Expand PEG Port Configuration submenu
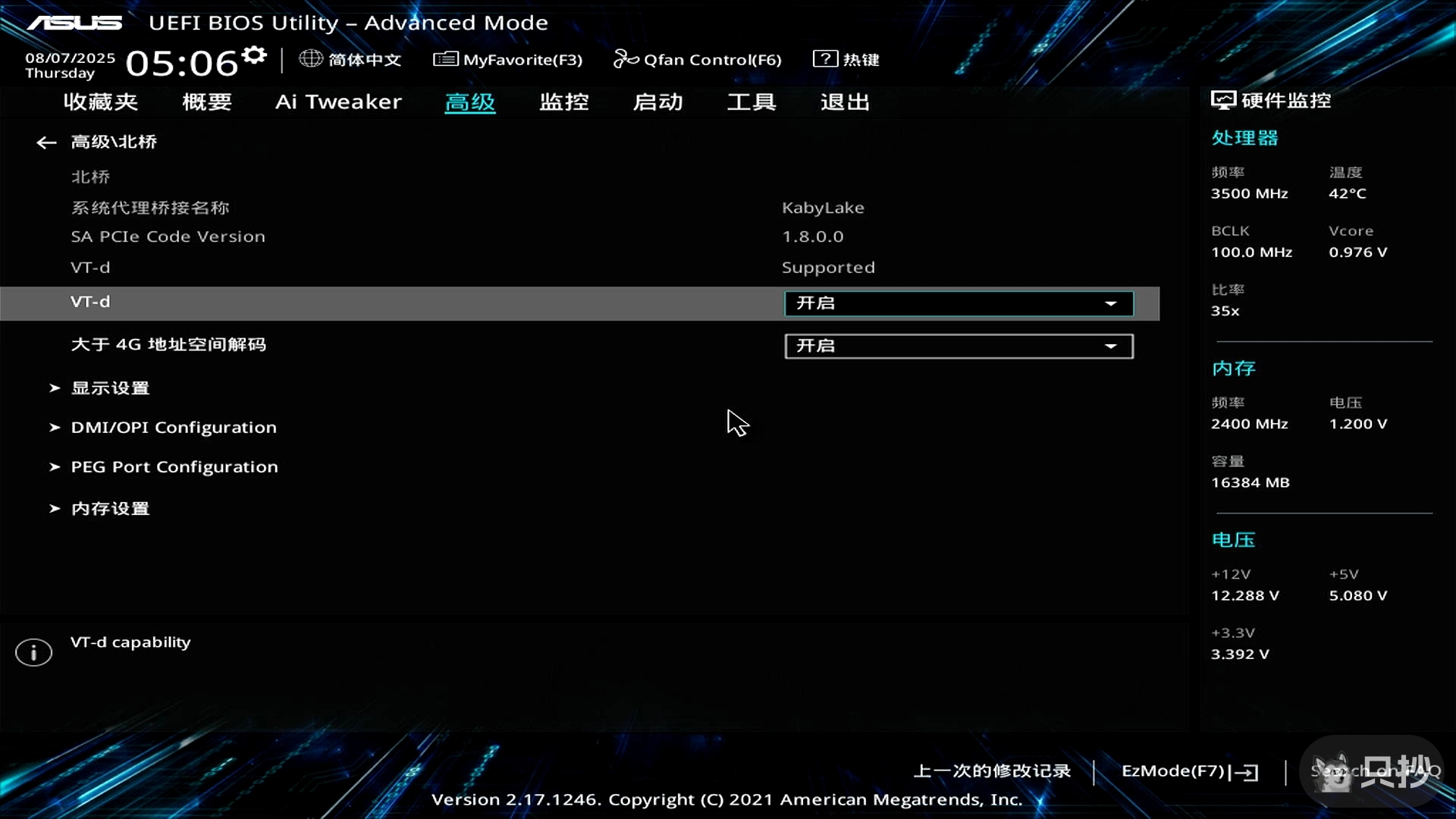The height and width of the screenshot is (819, 1456). tap(174, 467)
